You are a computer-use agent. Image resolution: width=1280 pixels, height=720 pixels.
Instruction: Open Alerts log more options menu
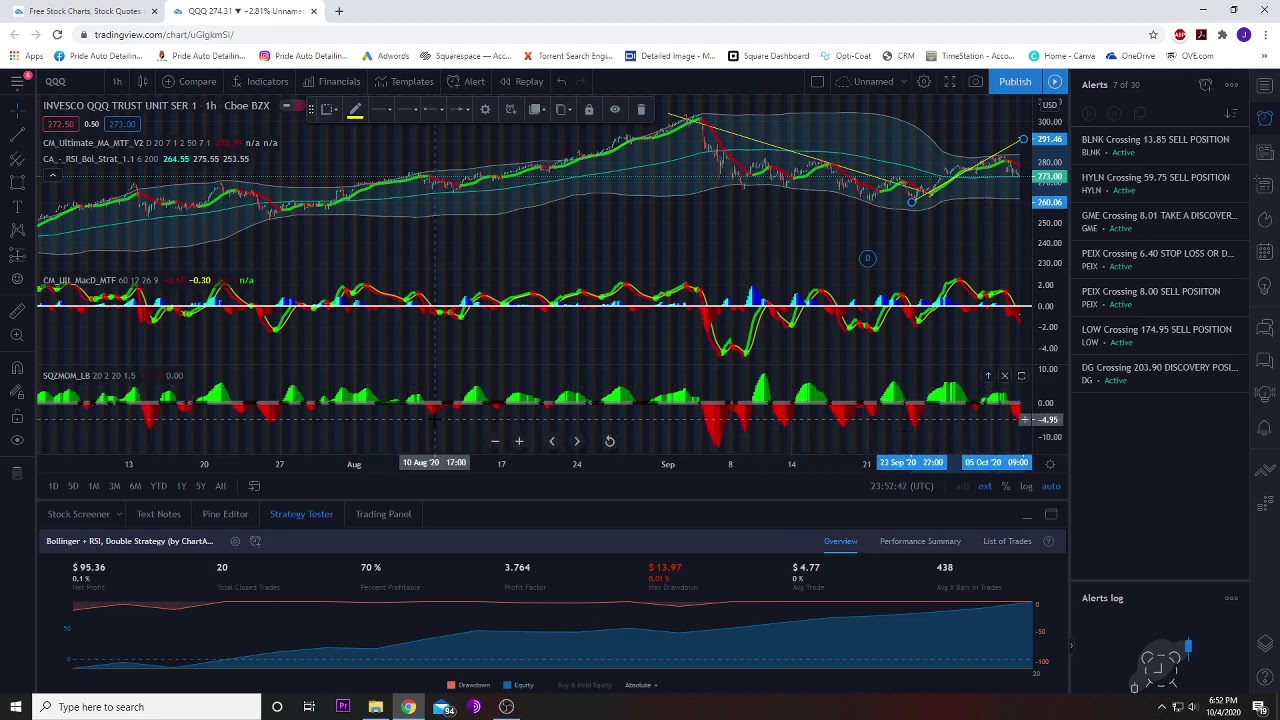pos(1231,599)
